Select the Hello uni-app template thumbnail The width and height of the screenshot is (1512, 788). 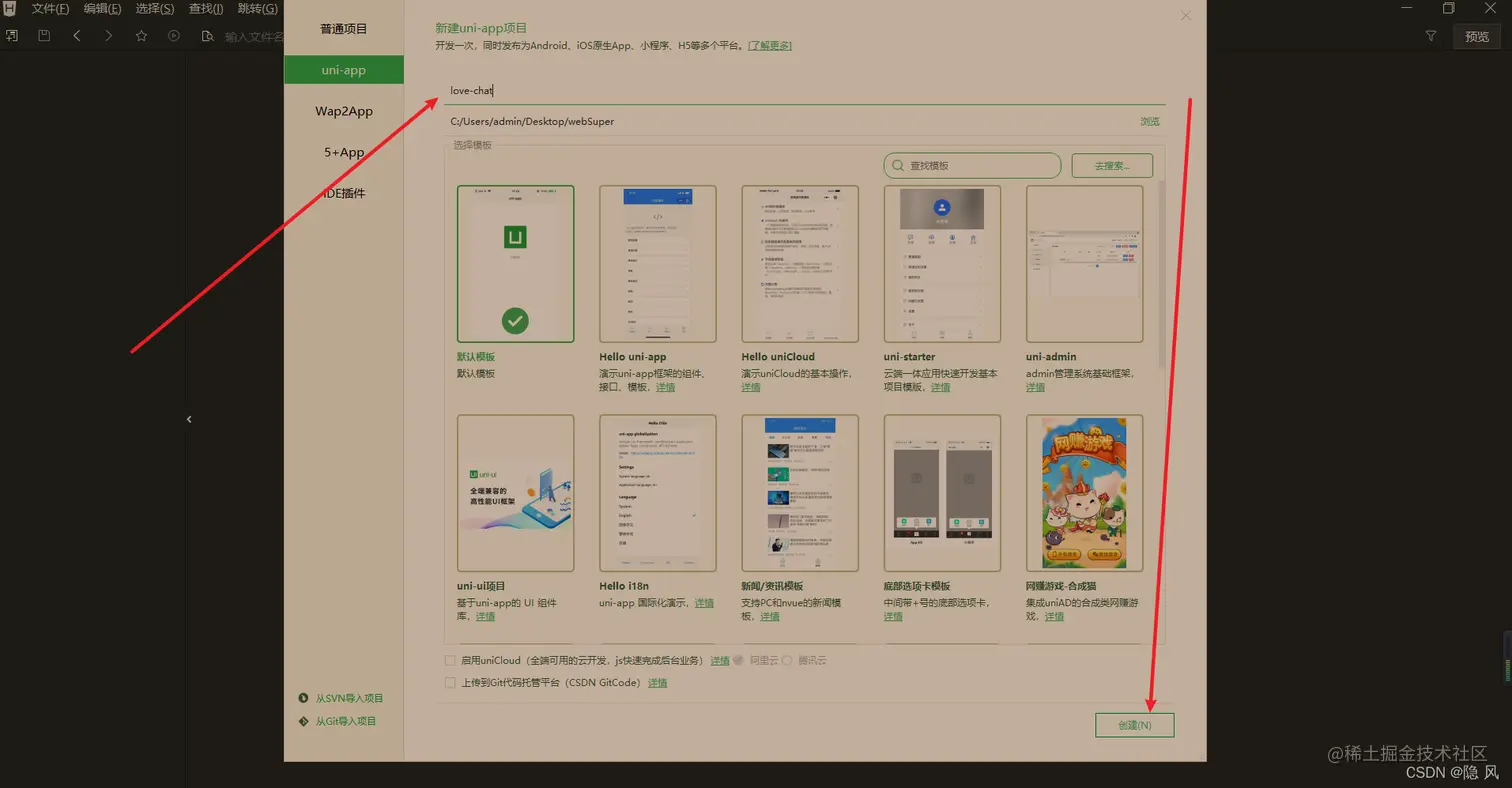coord(658,264)
